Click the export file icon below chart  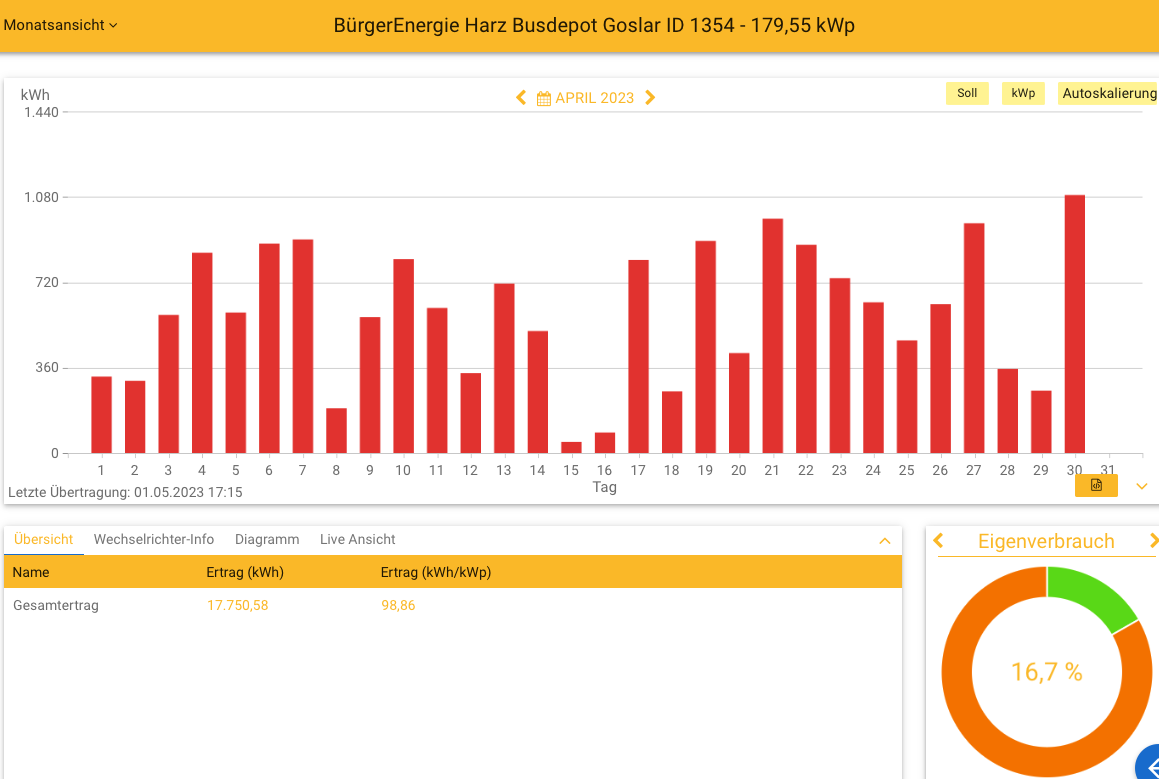tap(1096, 485)
